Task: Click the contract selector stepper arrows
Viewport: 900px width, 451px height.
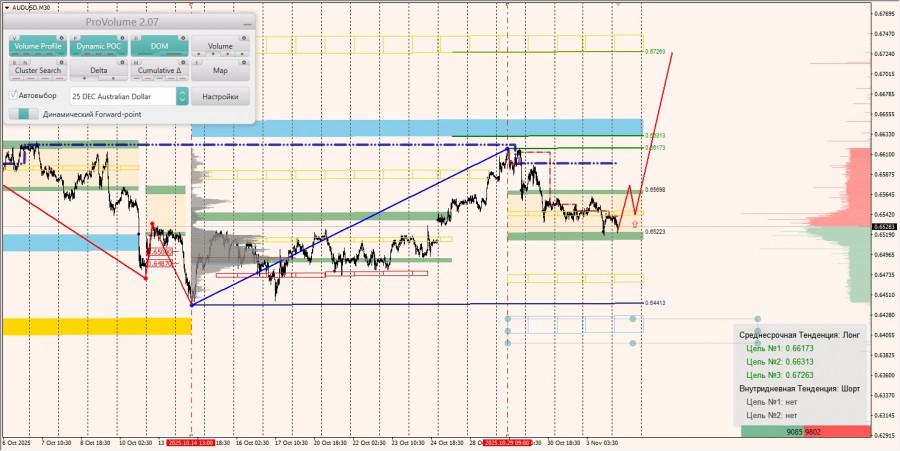Action: [182, 96]
